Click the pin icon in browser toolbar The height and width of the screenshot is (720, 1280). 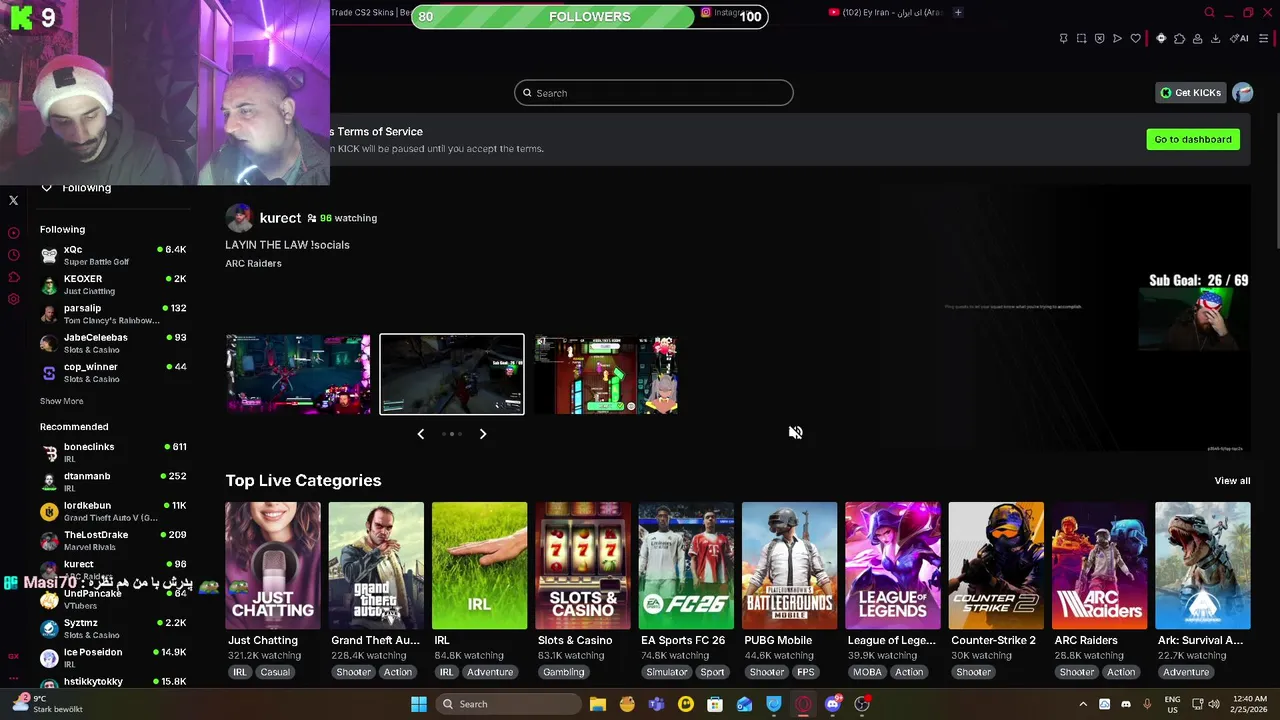(x=1063, y=38)
